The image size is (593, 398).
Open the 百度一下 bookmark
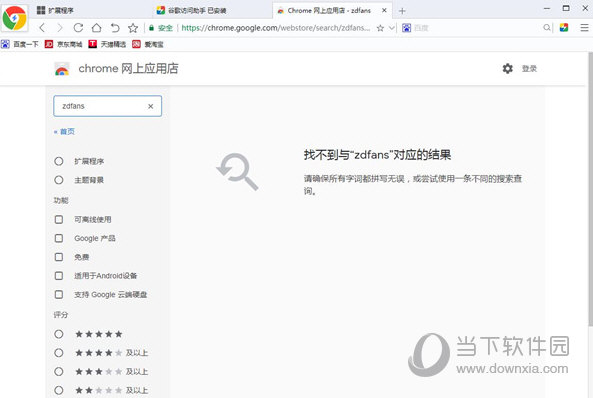(20, 44)
